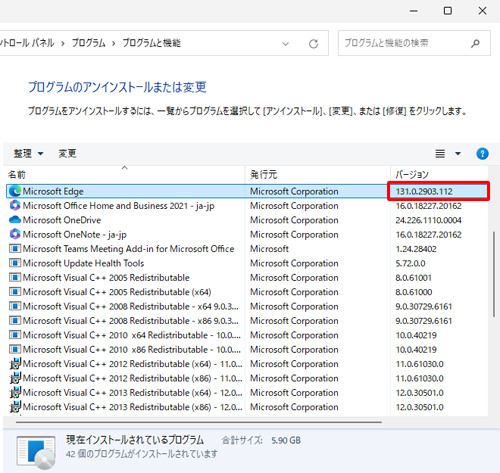The height and width of the screenshot is (473, 500).
Task: Expand the 整理 dropdown menu
Action: 28,154
